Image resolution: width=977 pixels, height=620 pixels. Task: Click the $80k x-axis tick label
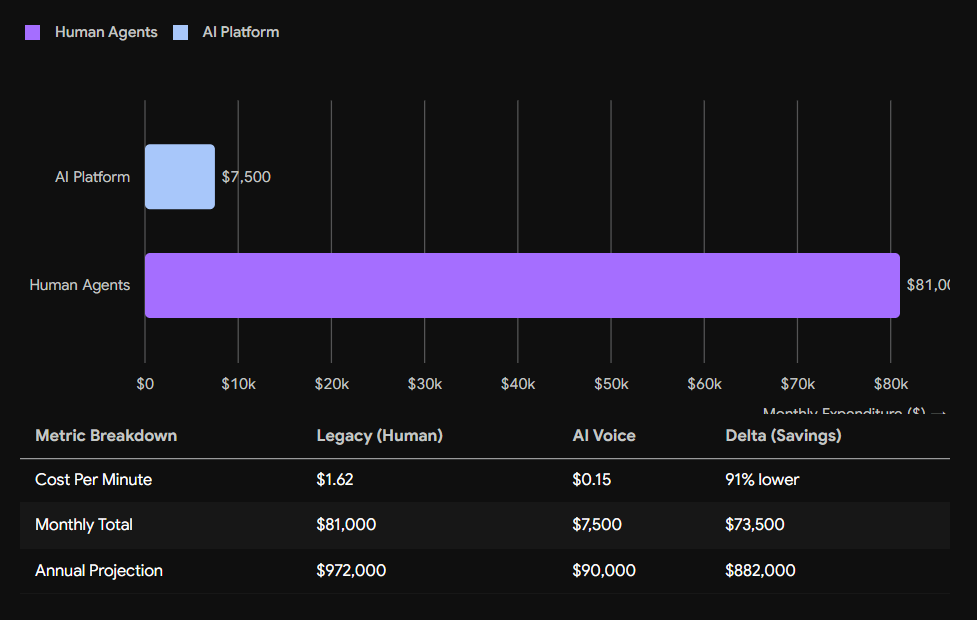pos(891,384)
